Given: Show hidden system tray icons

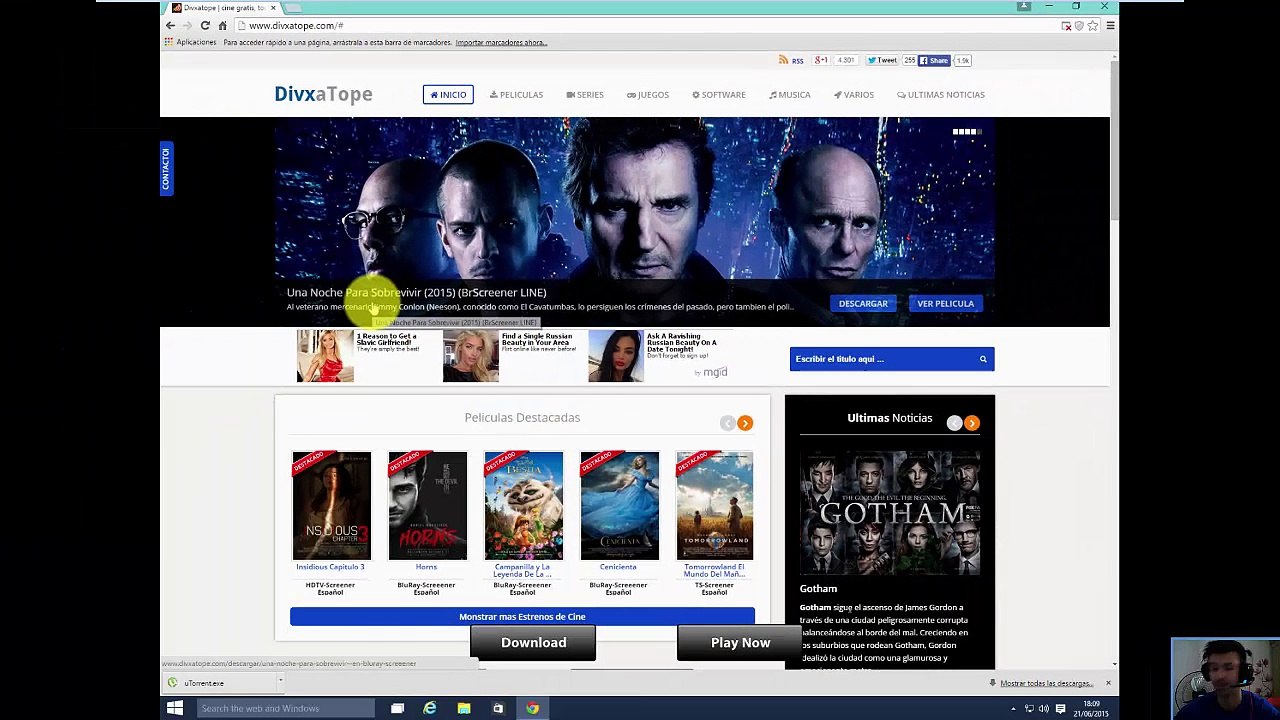Looking at the screenshot, I should 1013,709.
